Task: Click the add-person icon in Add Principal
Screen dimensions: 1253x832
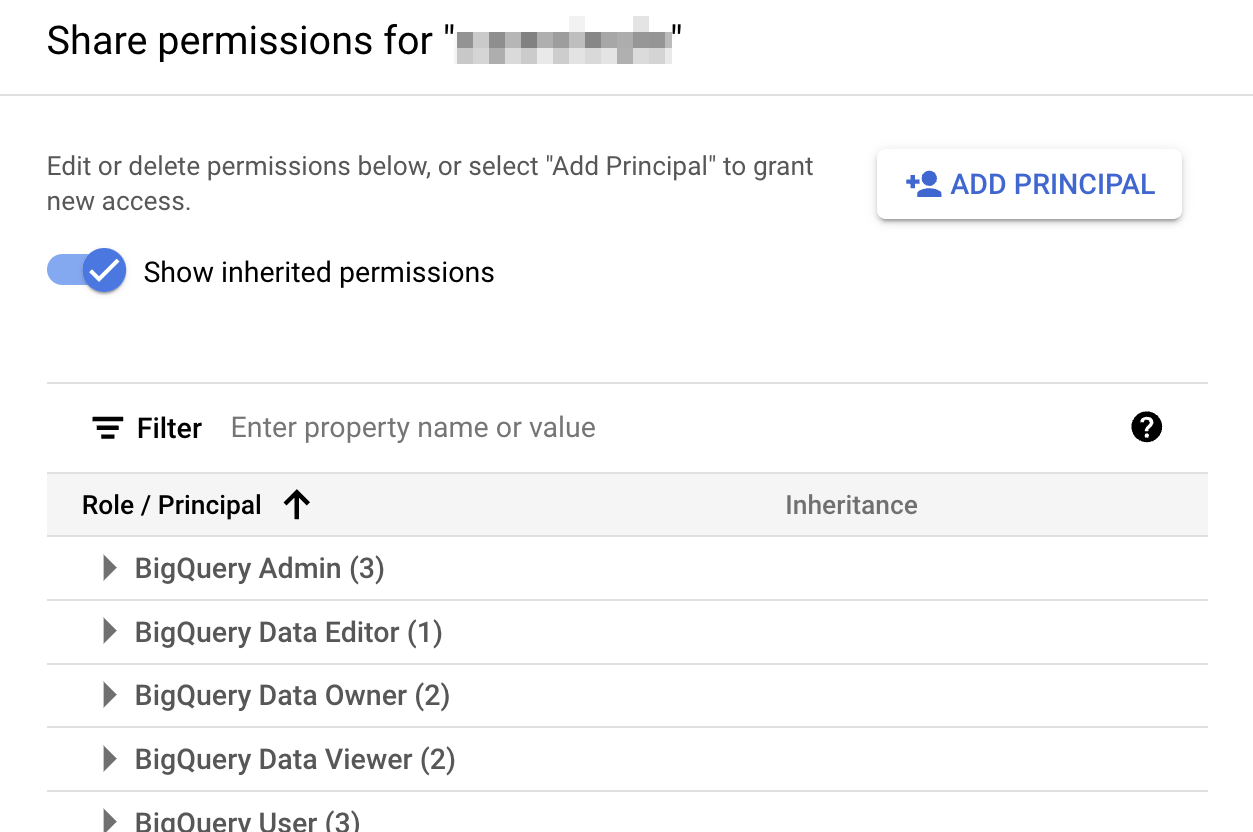Action: coord(923,184)
